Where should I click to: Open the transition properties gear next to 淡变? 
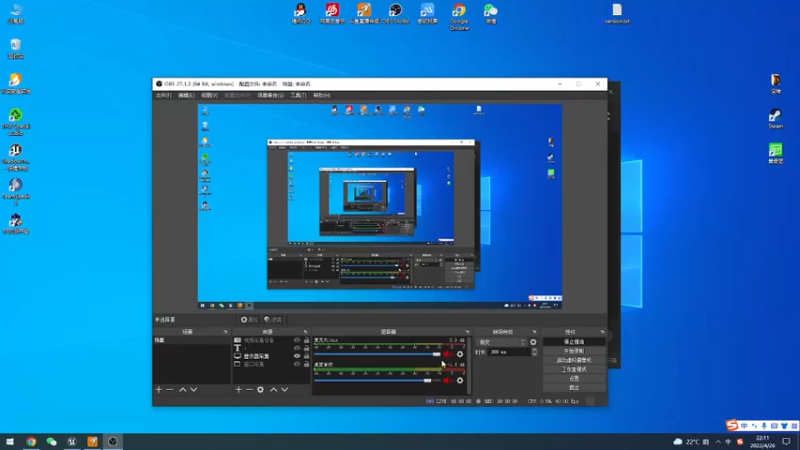pyautogui.click(x=533, y=342)
